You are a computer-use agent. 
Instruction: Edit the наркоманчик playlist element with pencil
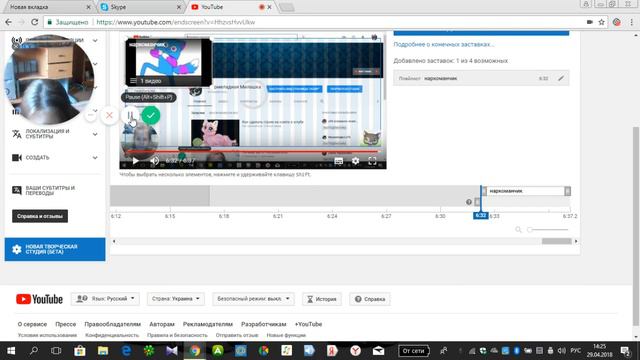click(561, 78)
